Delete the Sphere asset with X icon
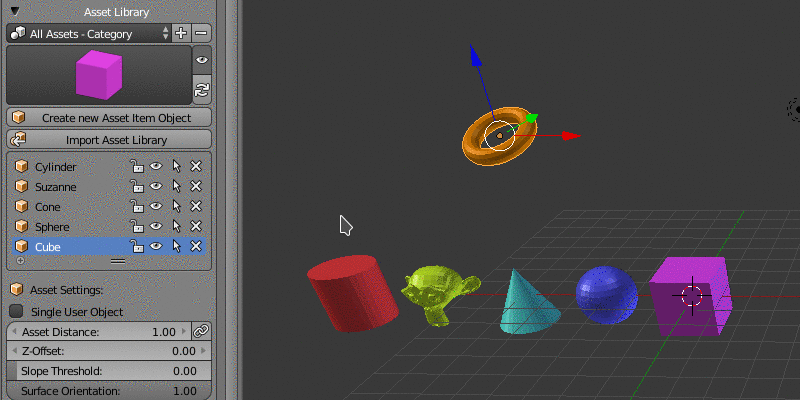Viewport: 800px width, 400px height. point(196,226)
